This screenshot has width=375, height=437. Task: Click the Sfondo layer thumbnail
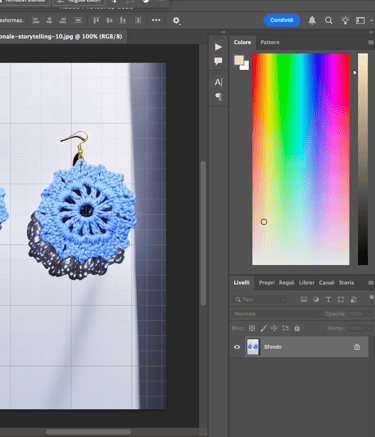click(253, 347)
